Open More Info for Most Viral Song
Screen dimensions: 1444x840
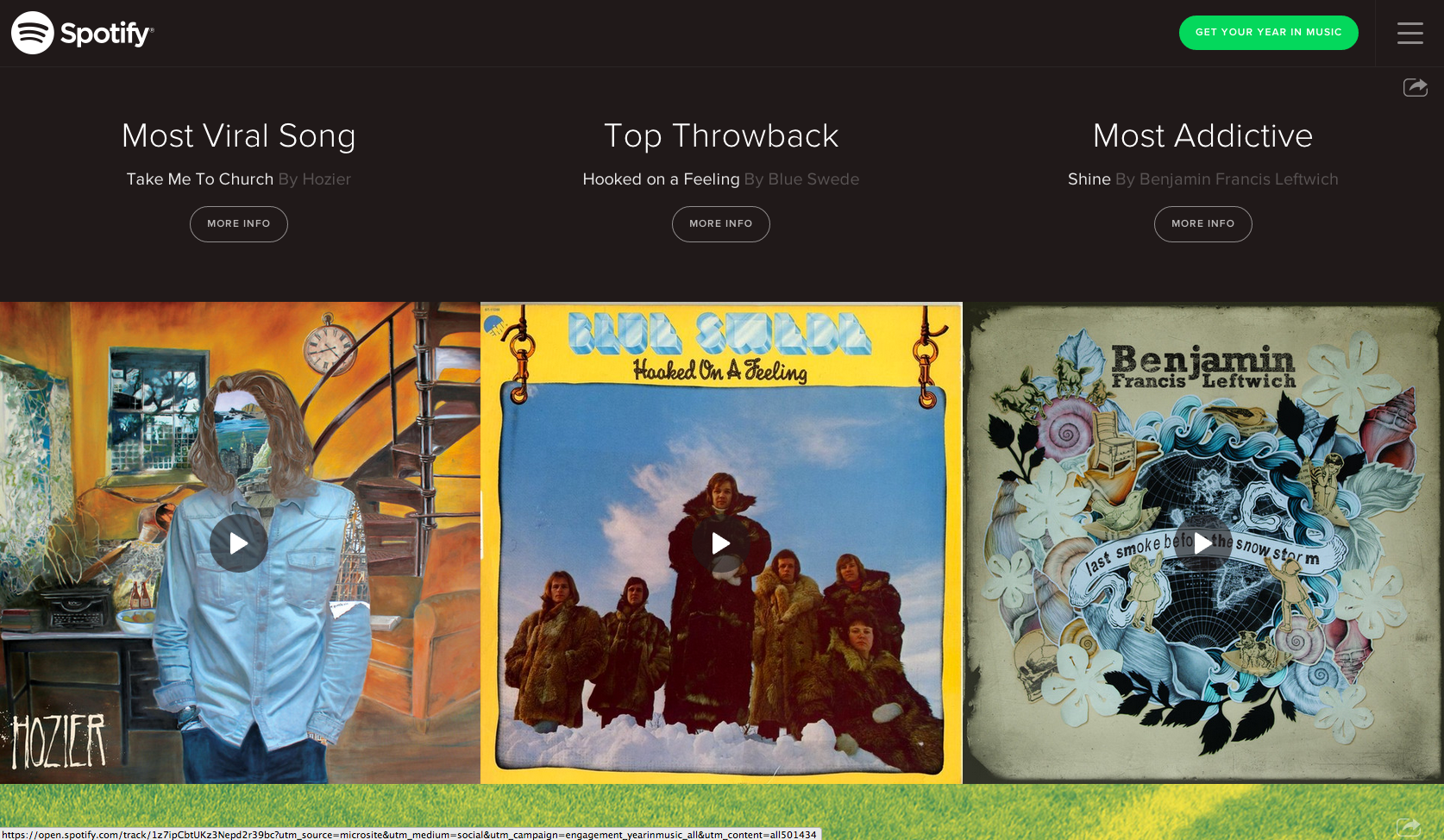239,224
